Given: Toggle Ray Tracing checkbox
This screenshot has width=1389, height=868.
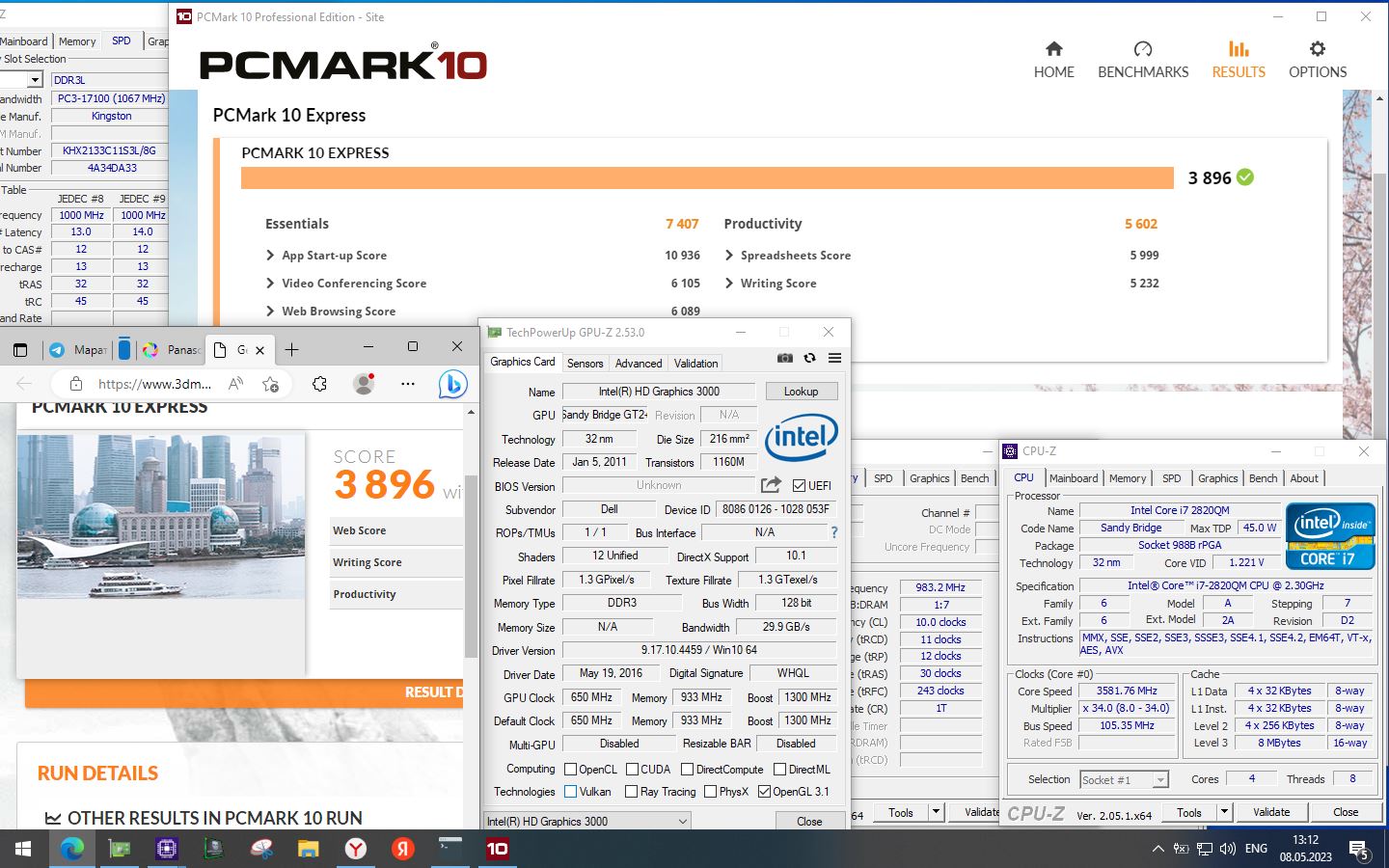Looking at the screenshot, I should 631,791.
